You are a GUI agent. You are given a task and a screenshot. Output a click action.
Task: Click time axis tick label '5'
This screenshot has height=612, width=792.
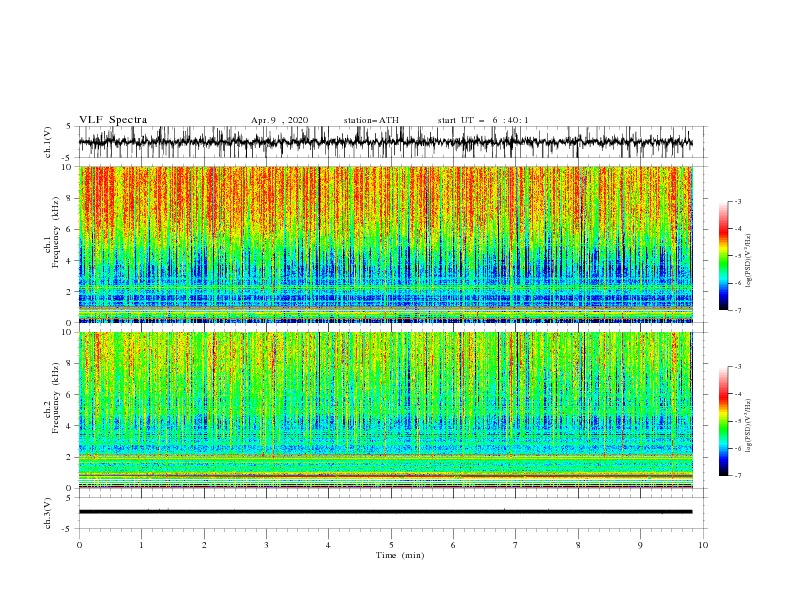pyautogui.click(x=391, y=545)
